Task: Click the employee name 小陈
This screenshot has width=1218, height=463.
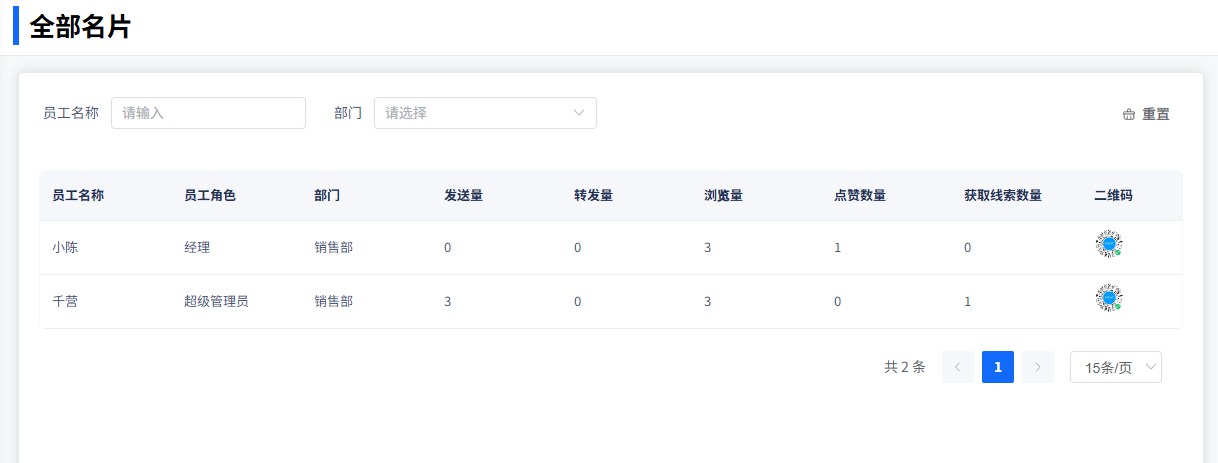Action: pos(65,247)
